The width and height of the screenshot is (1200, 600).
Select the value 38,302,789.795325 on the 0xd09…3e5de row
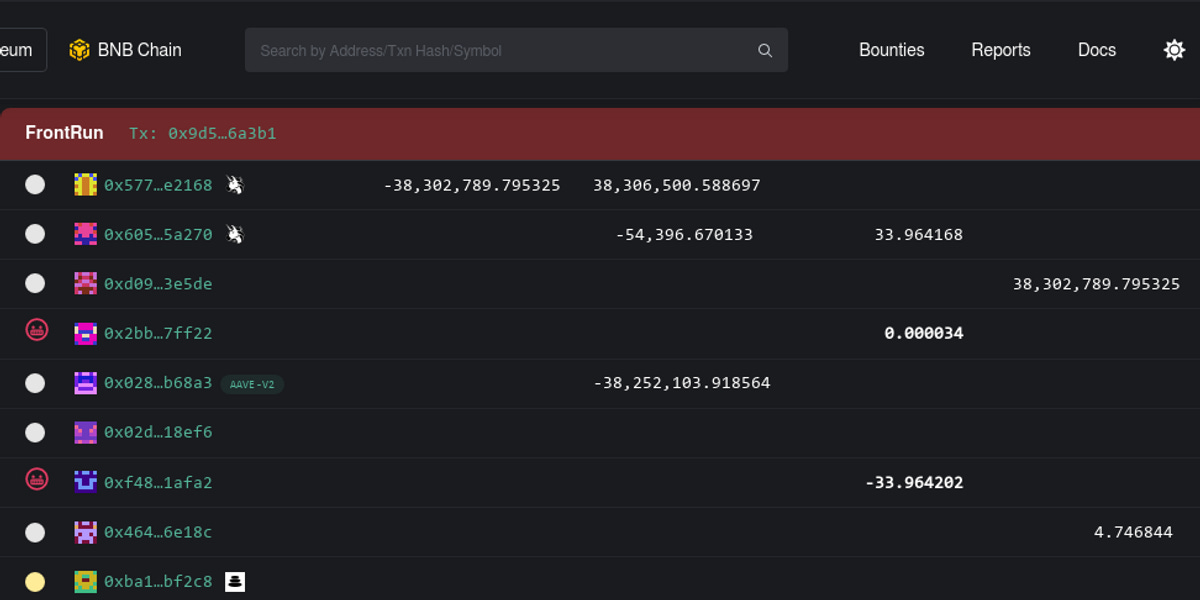coord(1096,284)
